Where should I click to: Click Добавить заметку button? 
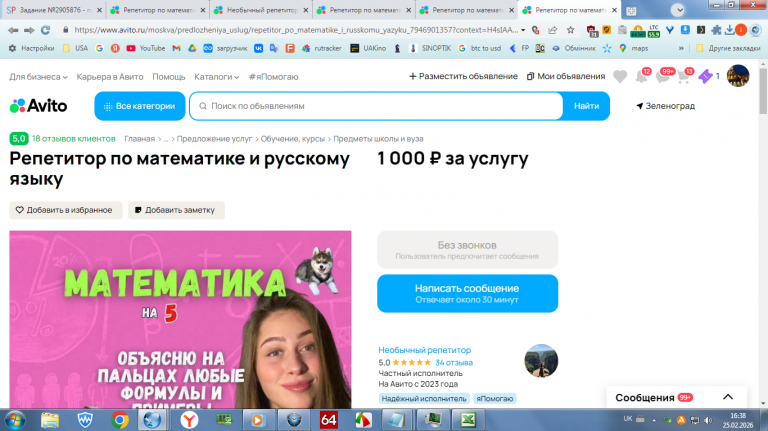[176, 210]
